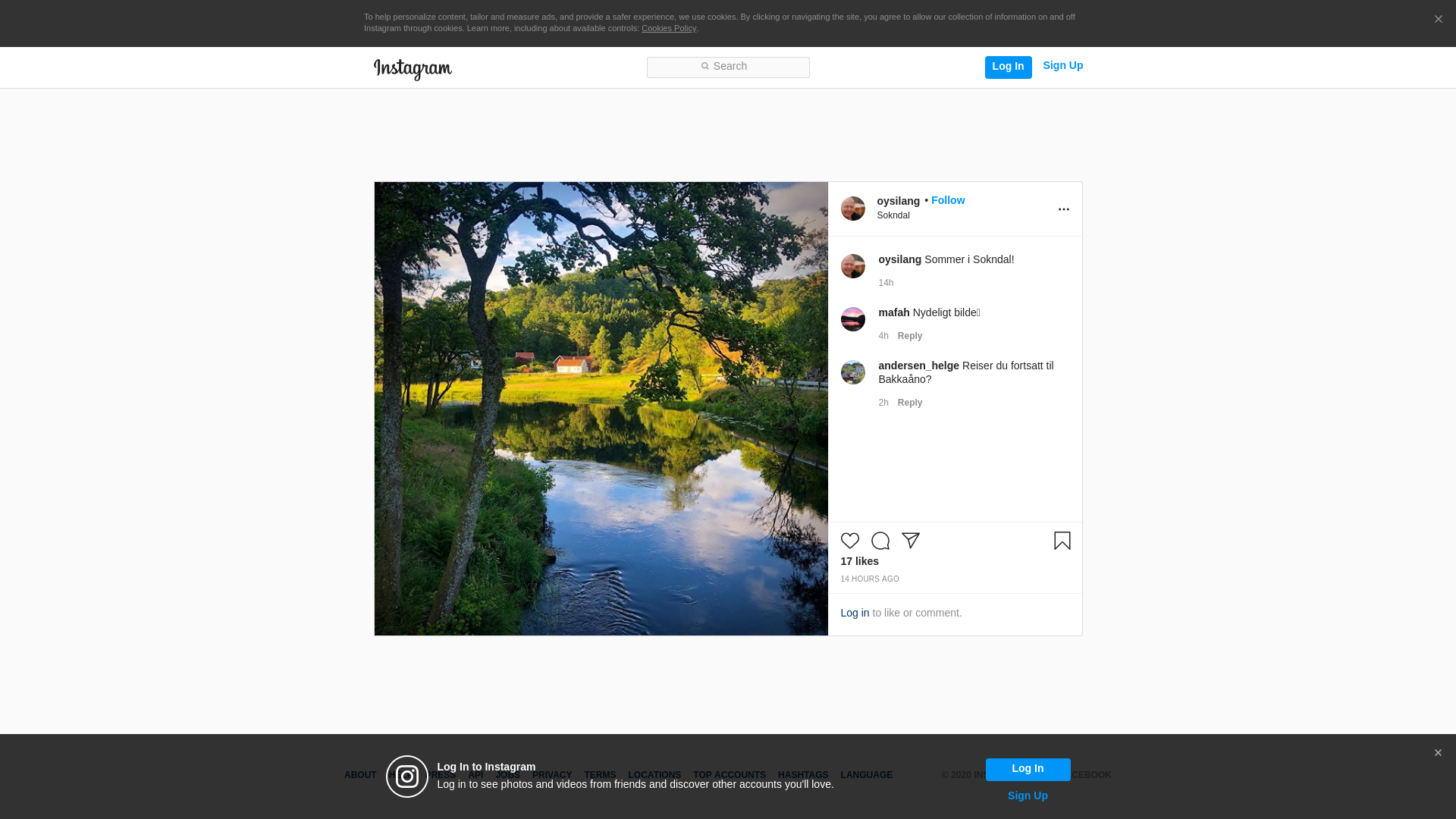Open the andersen_helge username link
Screen dimensions: 1456x819
918,366
